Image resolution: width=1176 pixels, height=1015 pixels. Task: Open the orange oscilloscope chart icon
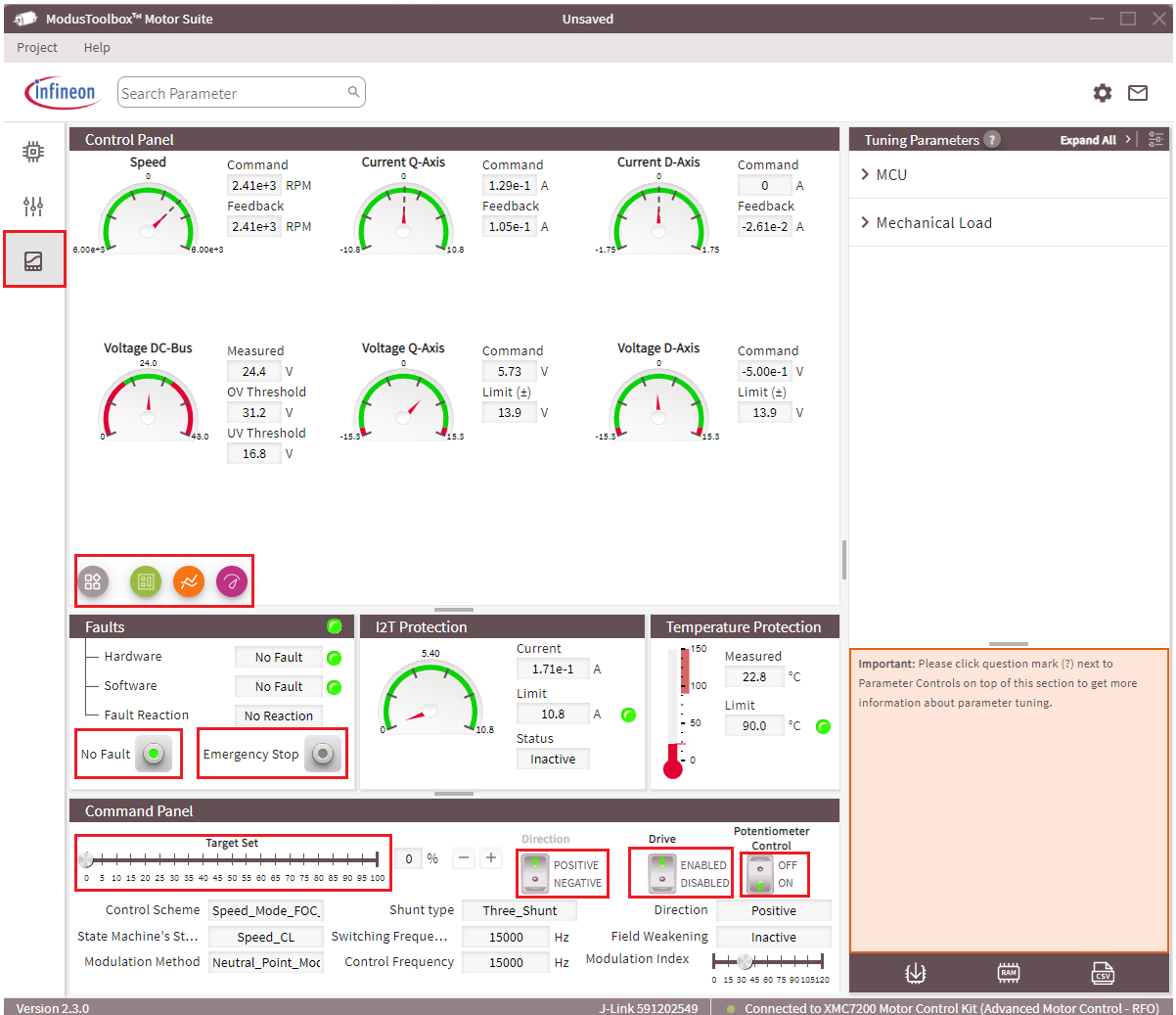tap(189, 582)
